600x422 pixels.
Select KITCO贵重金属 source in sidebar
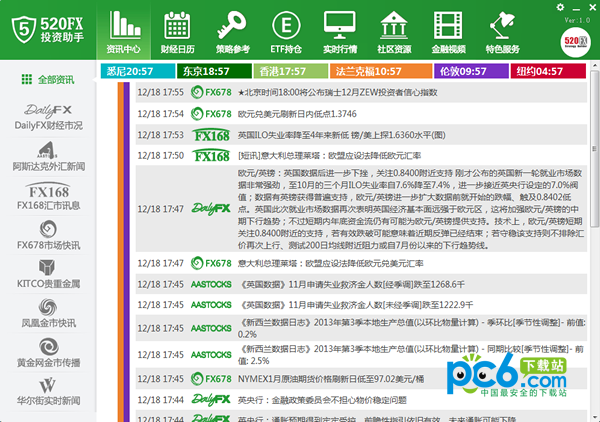(48, 274)
